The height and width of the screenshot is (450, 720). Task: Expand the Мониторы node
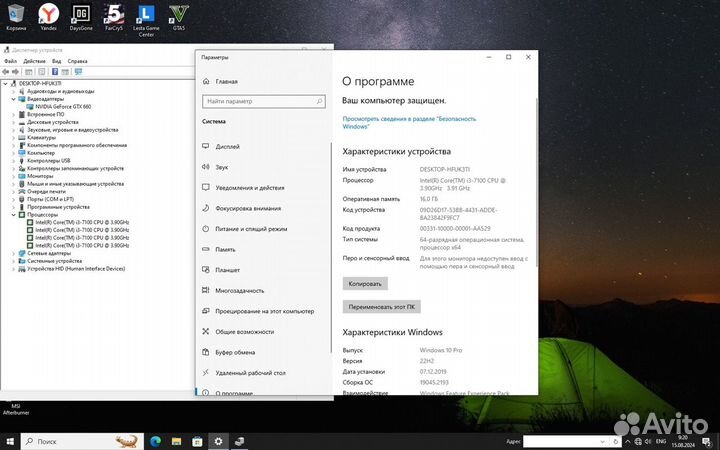coord(13,176)
